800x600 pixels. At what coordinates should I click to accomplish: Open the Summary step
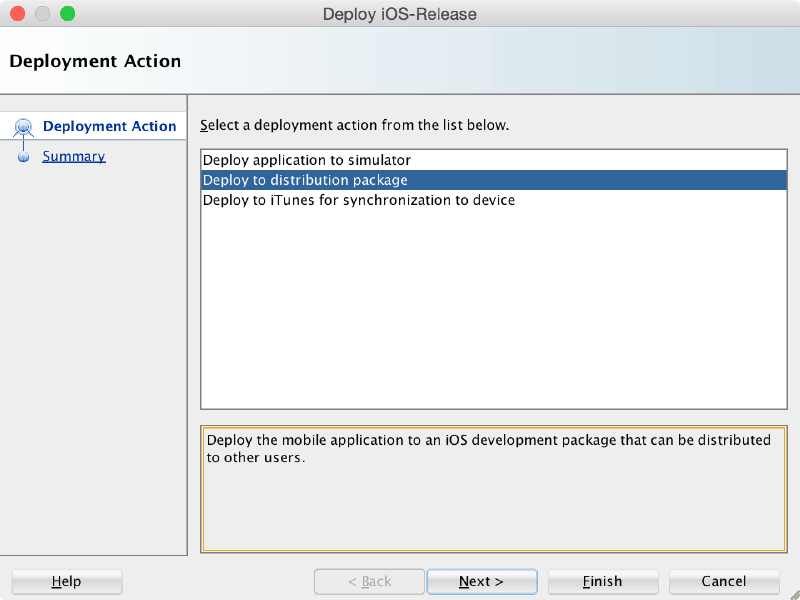click(x=72, y=156)
